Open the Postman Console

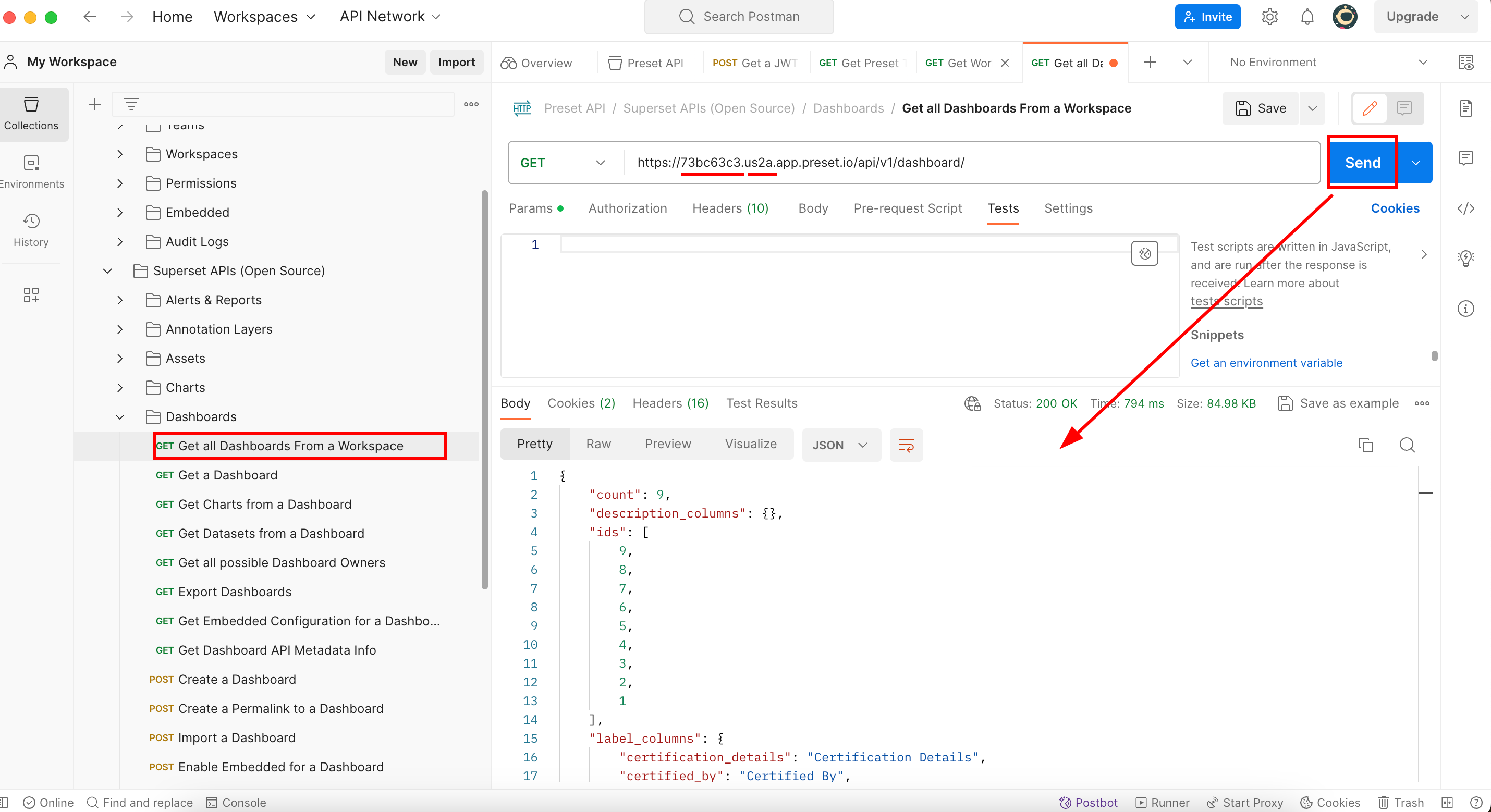tap(236, 802)
